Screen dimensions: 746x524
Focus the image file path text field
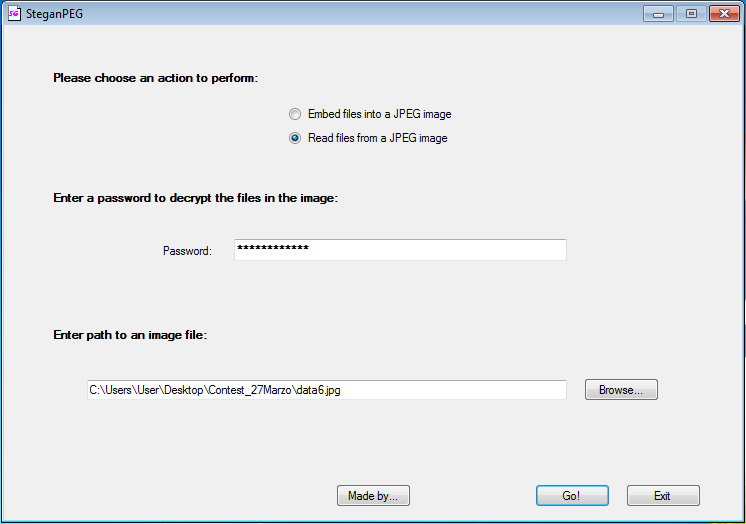(327, 390)
